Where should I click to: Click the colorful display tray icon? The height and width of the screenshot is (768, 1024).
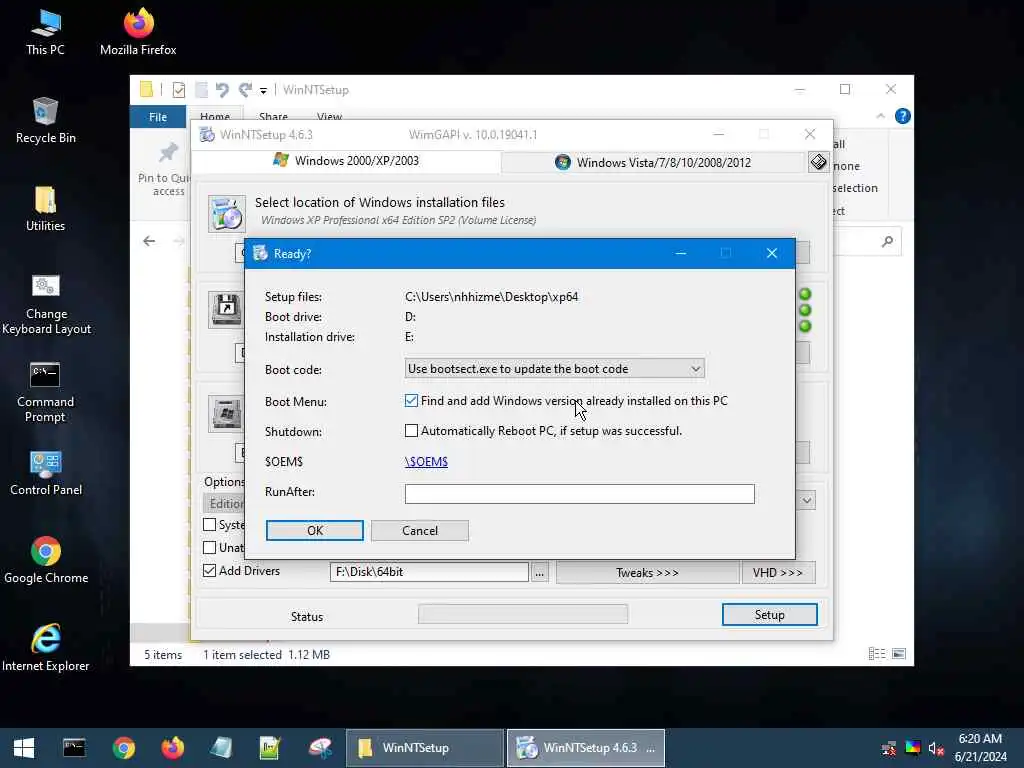point(912,748)
